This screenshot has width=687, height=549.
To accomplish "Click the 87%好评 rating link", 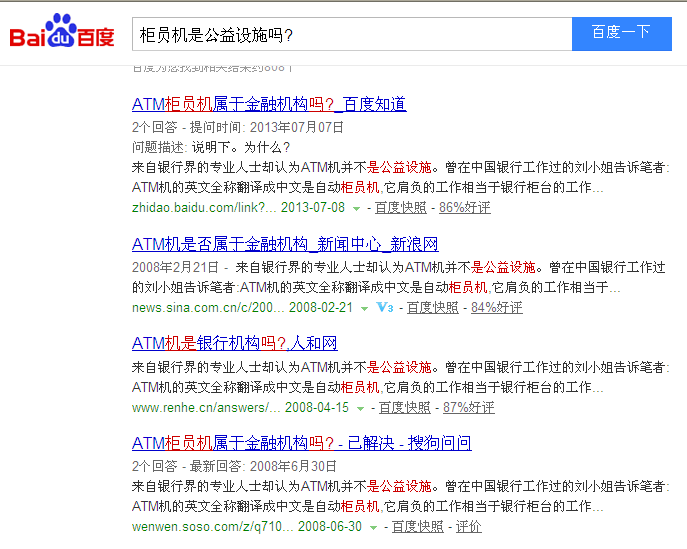I will pos(468,408).
